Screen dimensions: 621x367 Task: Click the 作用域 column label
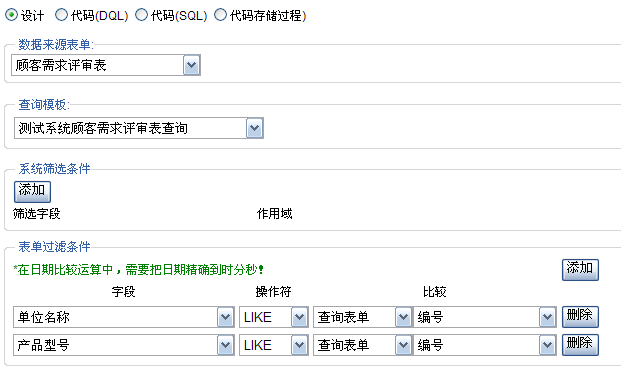pos(274,214)
